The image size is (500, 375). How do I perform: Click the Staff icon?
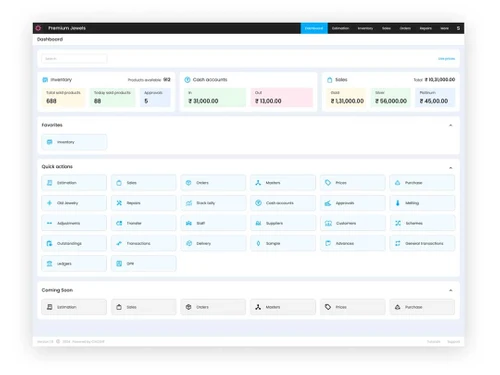[189, 223]
